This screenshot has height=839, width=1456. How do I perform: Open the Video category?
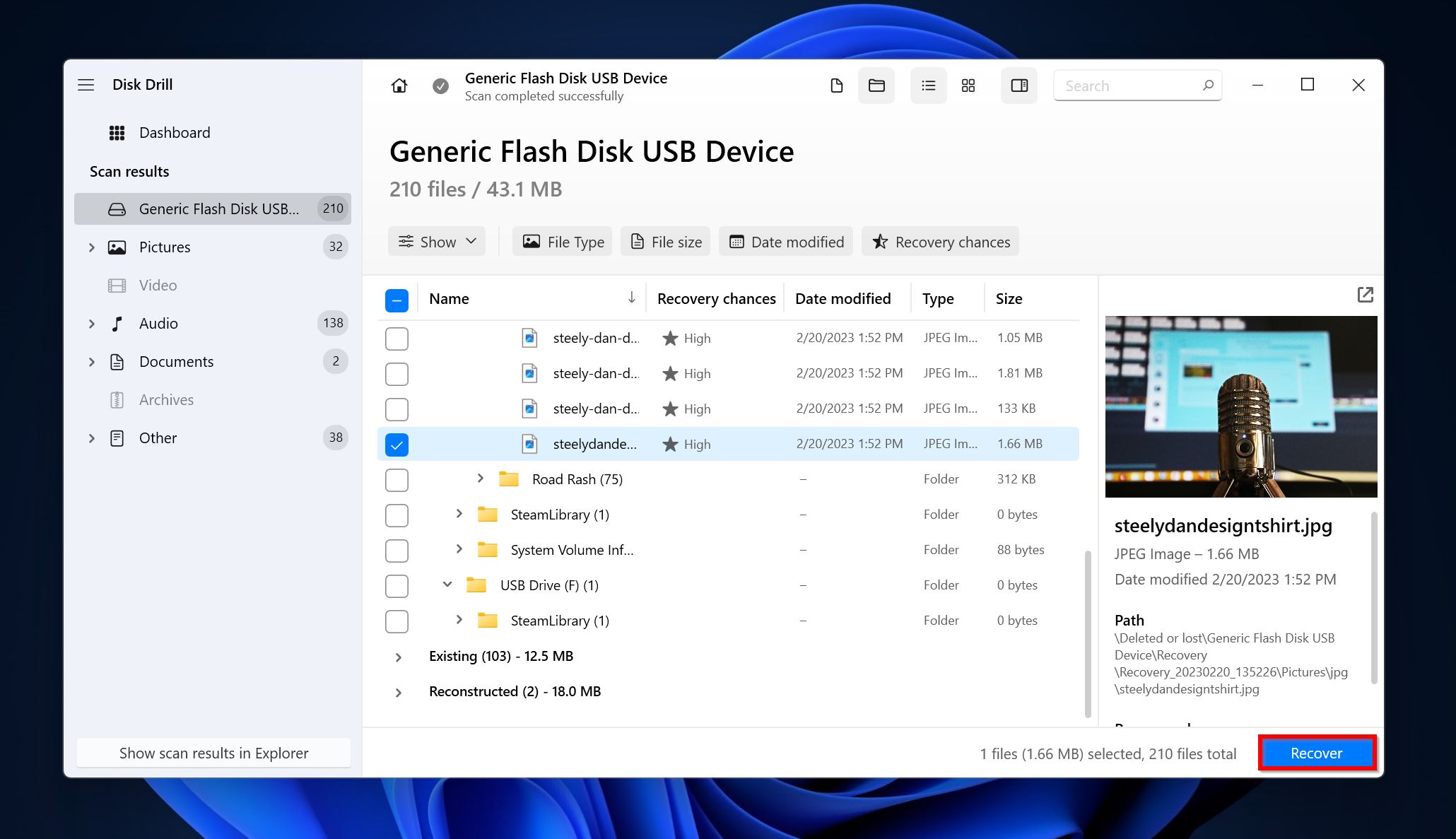(x=213, y=286)
